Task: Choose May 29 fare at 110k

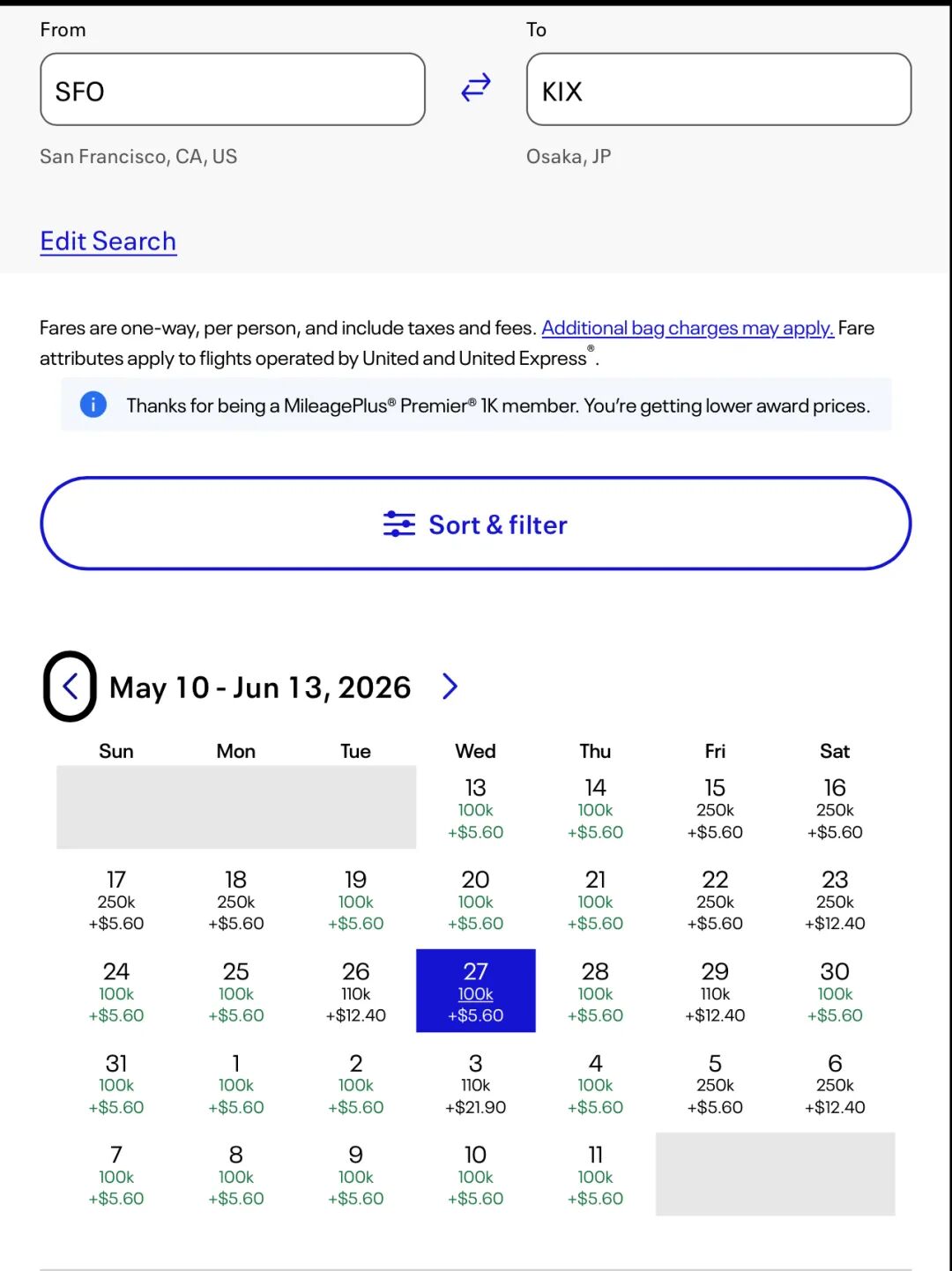Action: [715, 992]
